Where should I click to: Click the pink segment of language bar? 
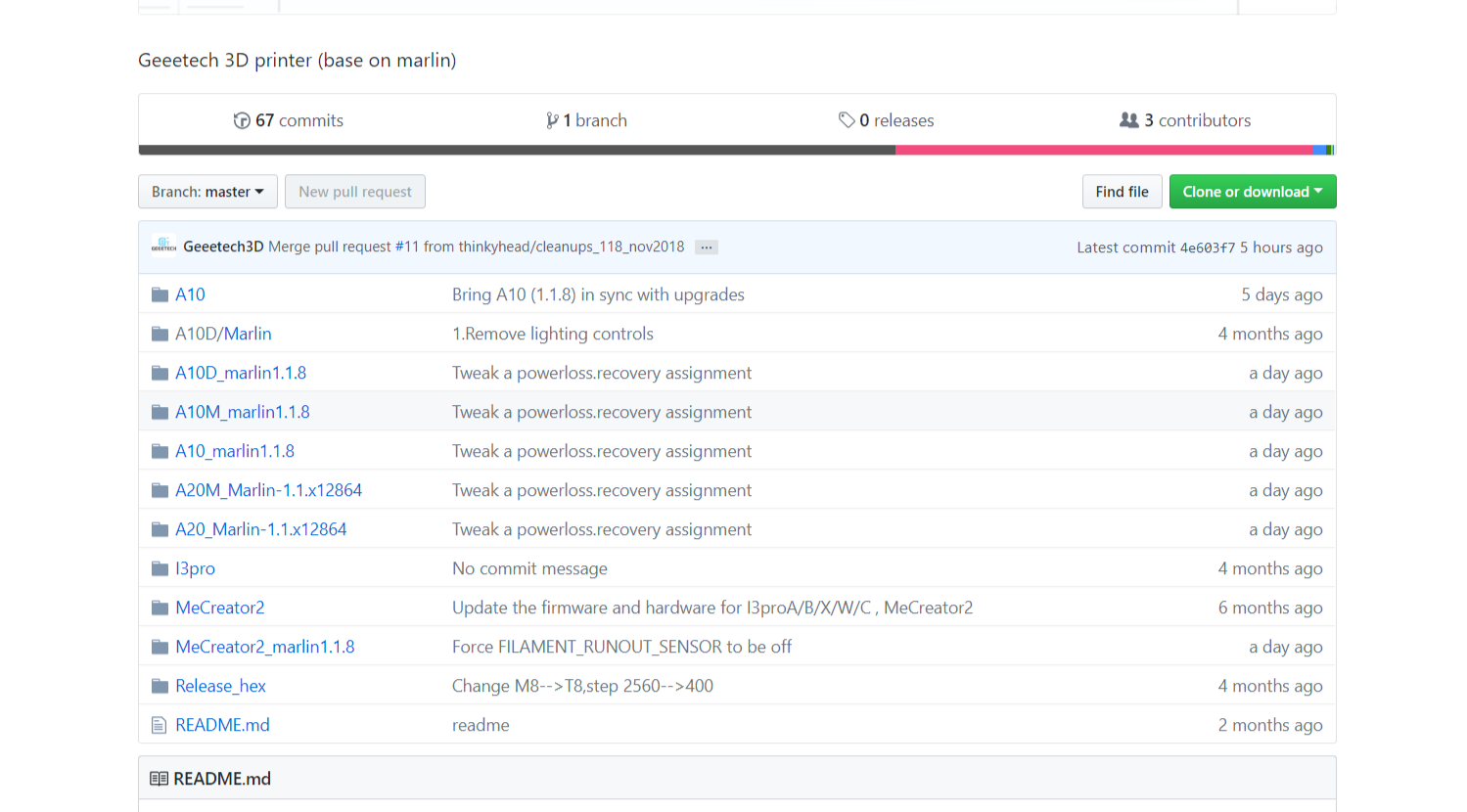coord(1103,150)
